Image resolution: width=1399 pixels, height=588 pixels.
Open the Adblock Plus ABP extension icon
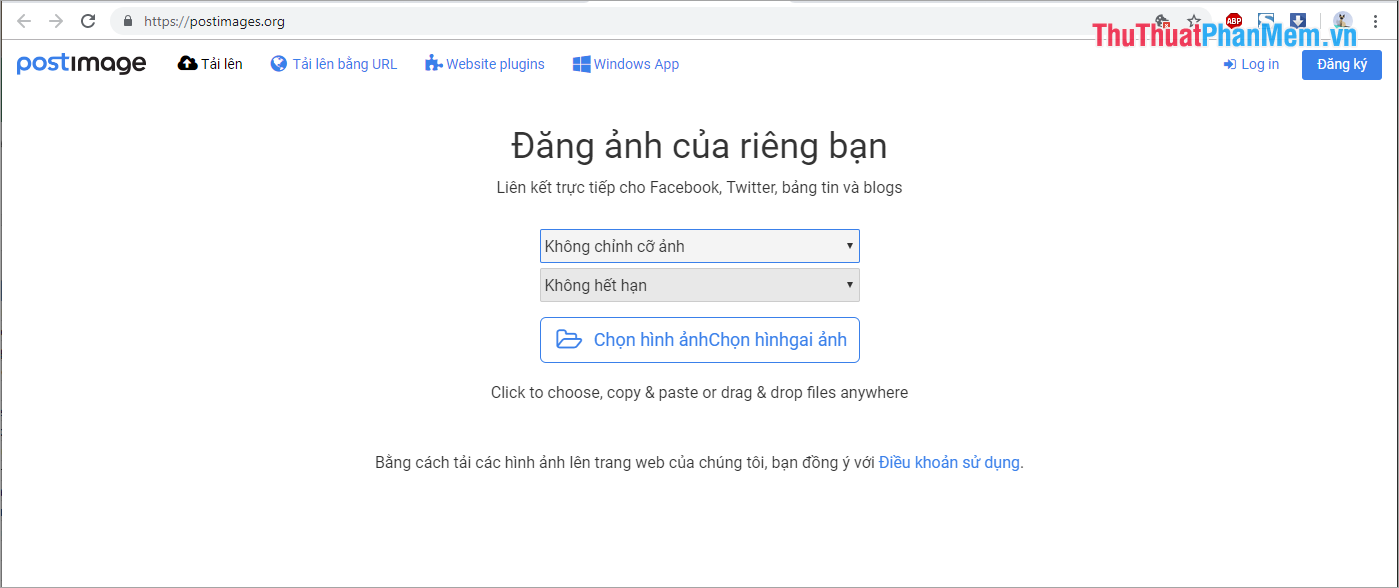[1233, 20]
